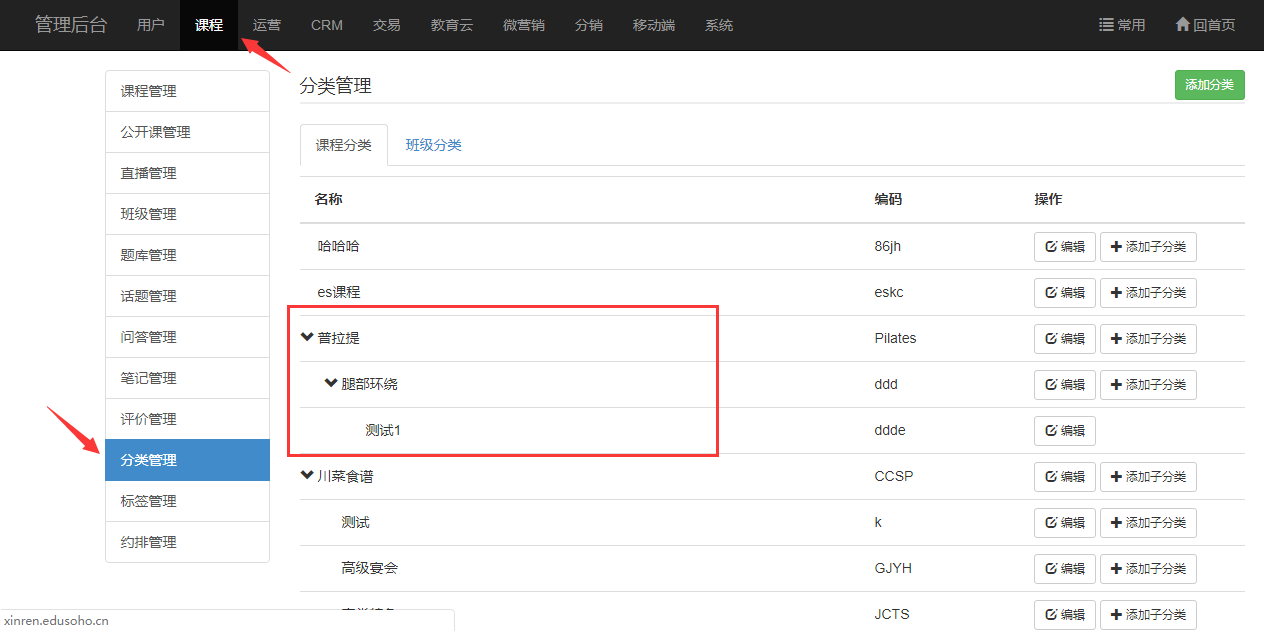Click the 管理后台 brand title

pyautogui.click(x=70, y=25)
